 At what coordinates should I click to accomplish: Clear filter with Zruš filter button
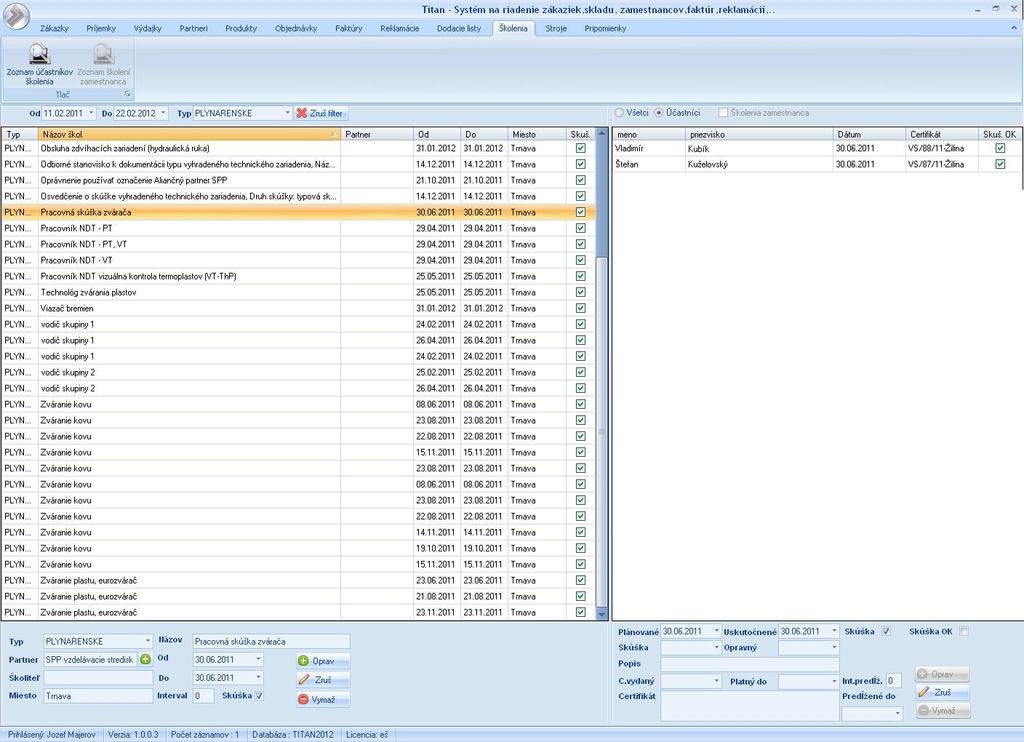click(x=320, y=113)
